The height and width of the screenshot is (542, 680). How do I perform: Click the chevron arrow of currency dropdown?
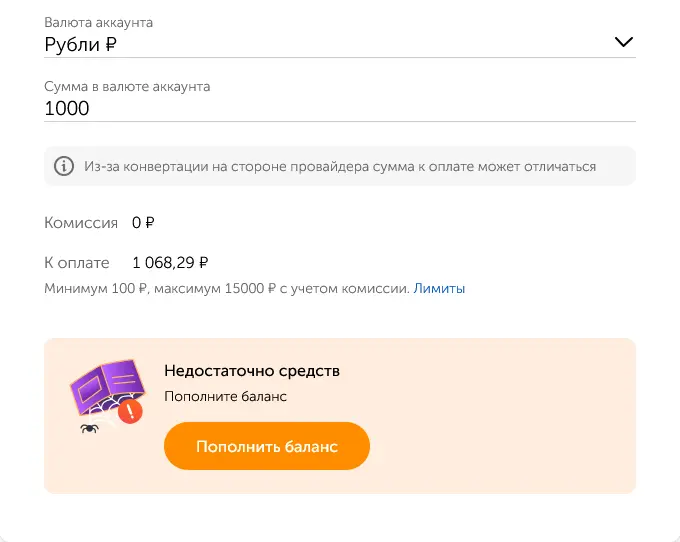(x=624, y=42)
